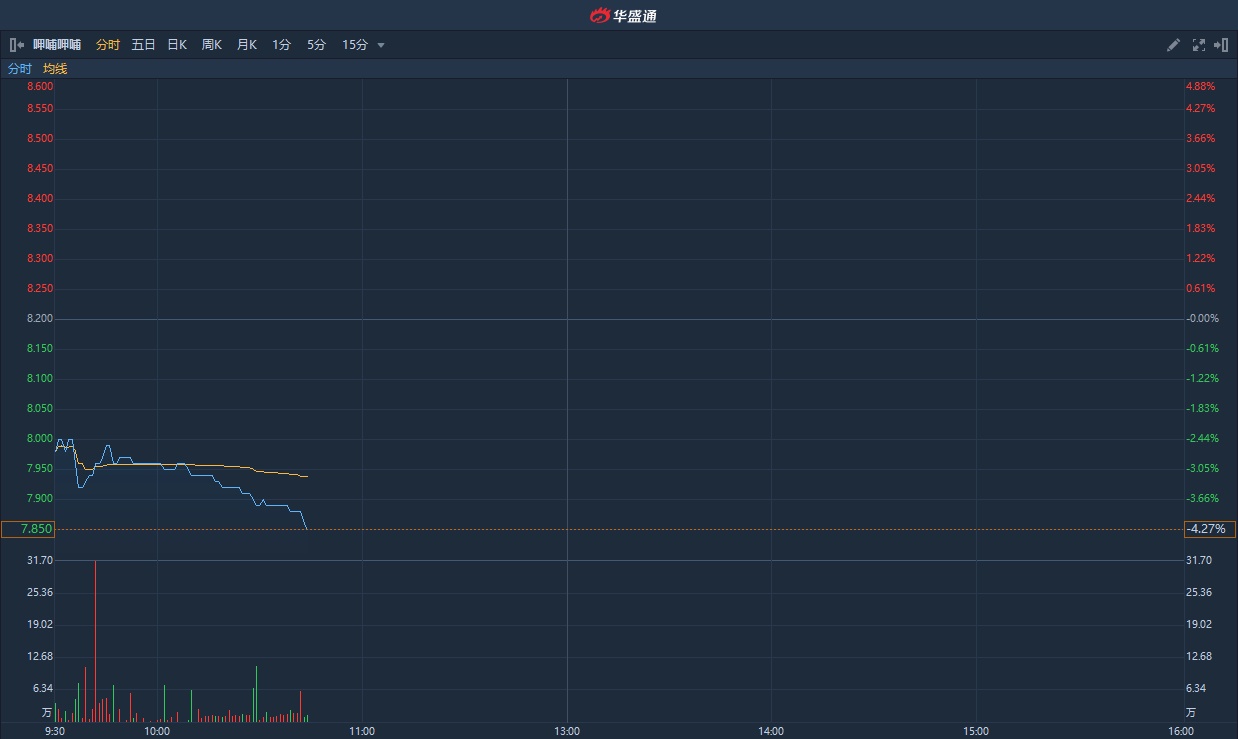Image resolution: width=1238 pixels, height=739 pixels.
Task: Click the 呷哺呷哺 stock name
Action: [57, 45]
